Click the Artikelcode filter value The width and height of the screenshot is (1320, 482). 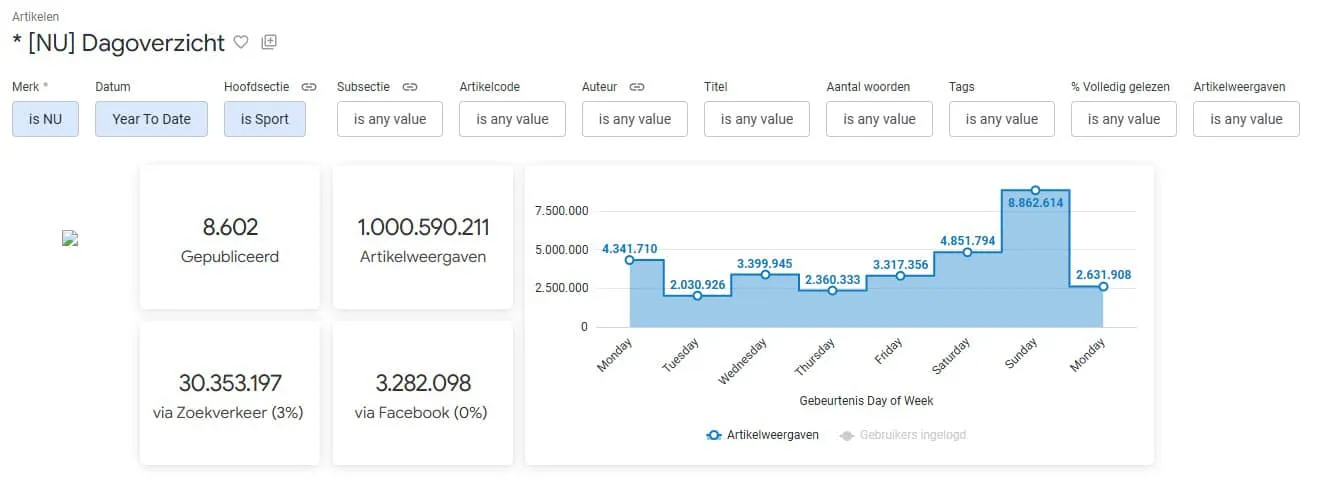512,119
